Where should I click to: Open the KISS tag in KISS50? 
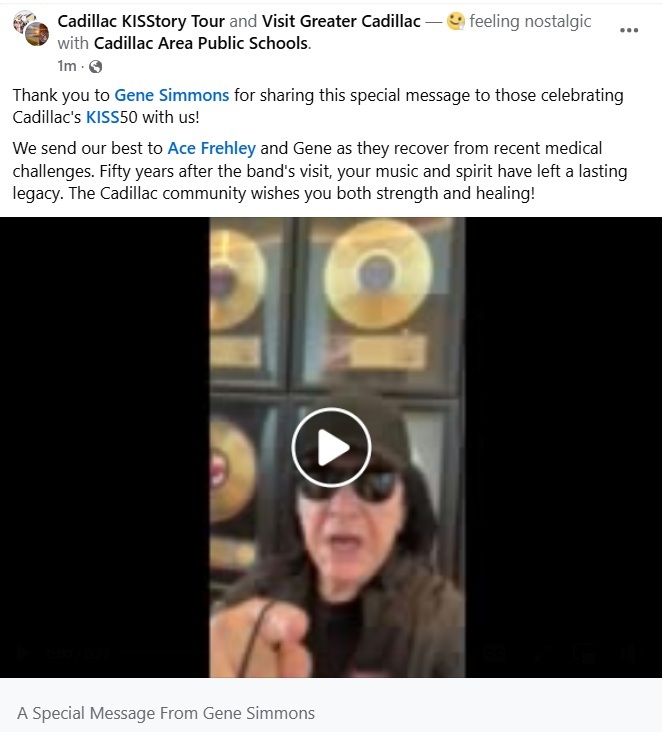(103, 117)
